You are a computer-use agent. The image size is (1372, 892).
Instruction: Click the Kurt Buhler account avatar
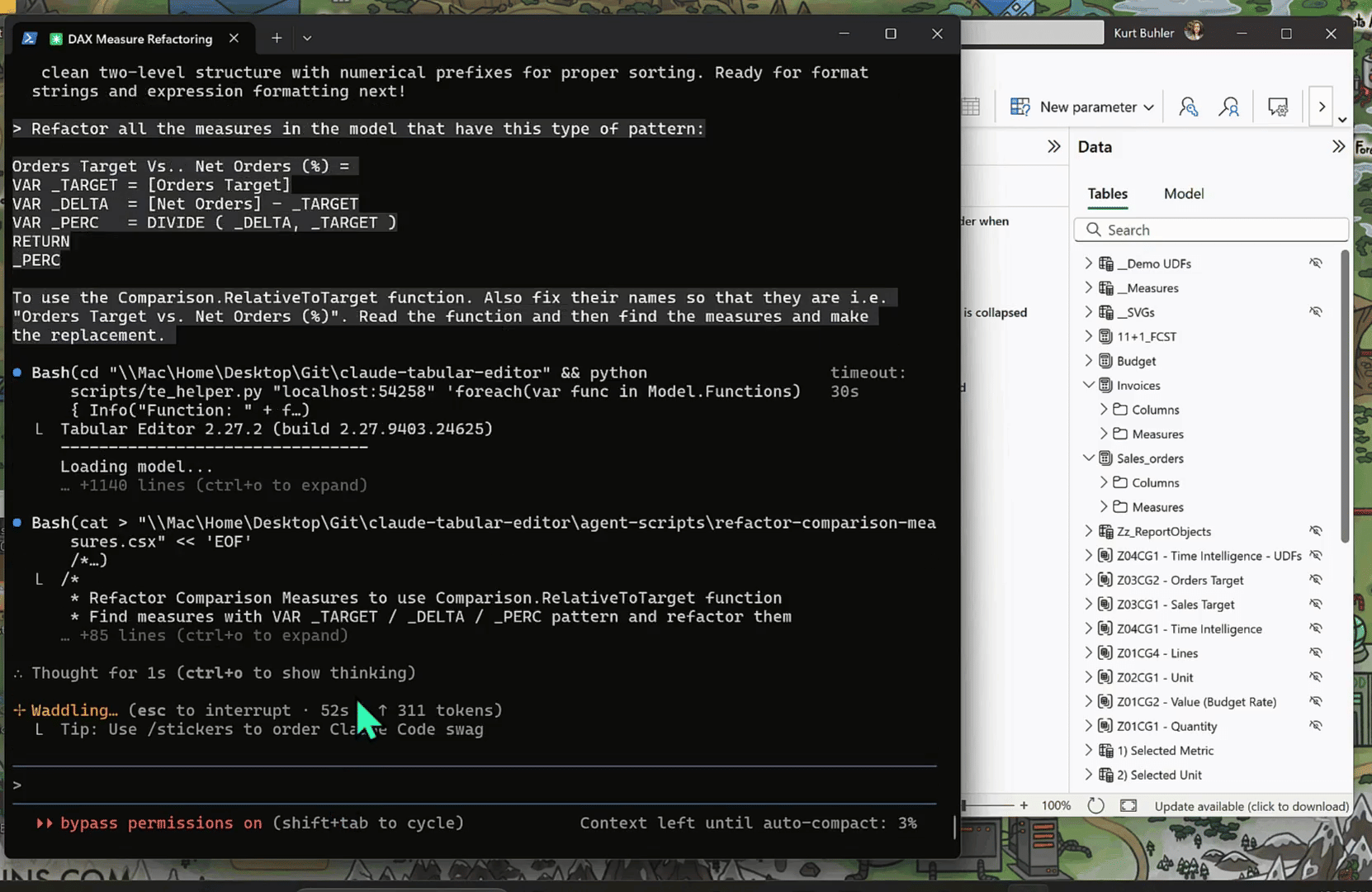[1194, 32]
